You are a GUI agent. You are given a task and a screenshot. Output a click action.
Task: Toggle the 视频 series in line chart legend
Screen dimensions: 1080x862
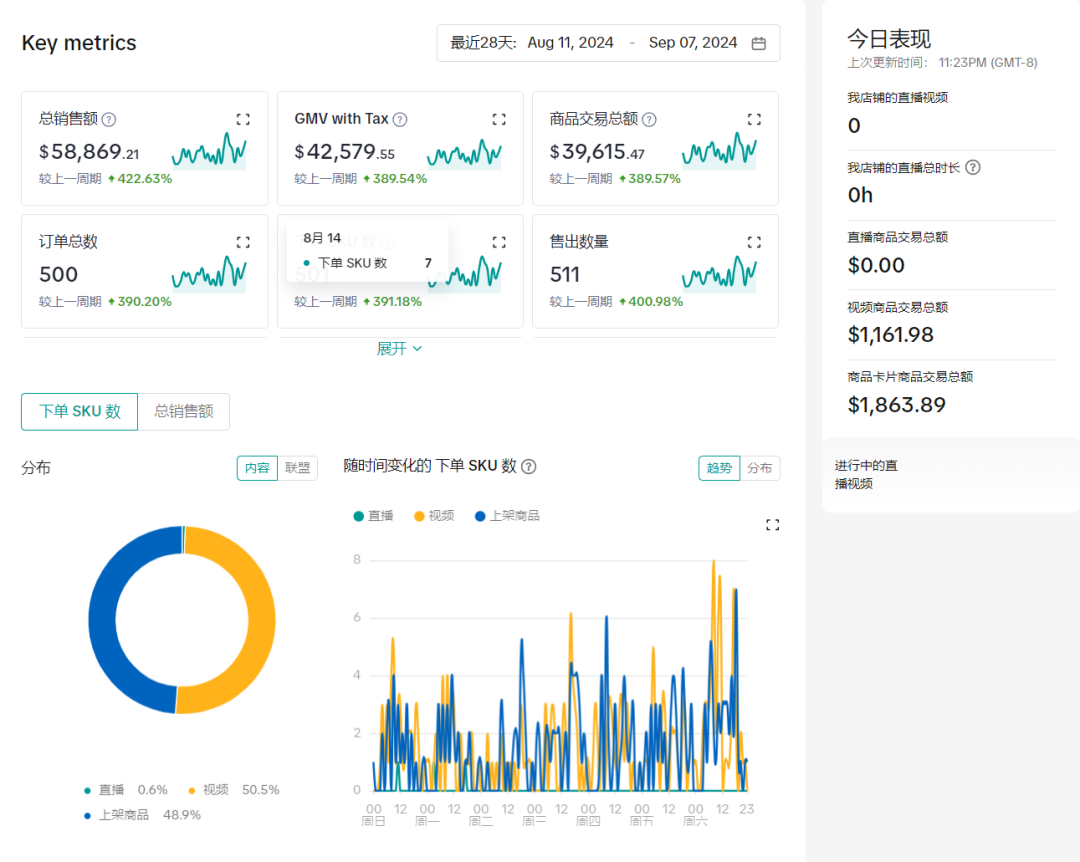coord(434,516)
